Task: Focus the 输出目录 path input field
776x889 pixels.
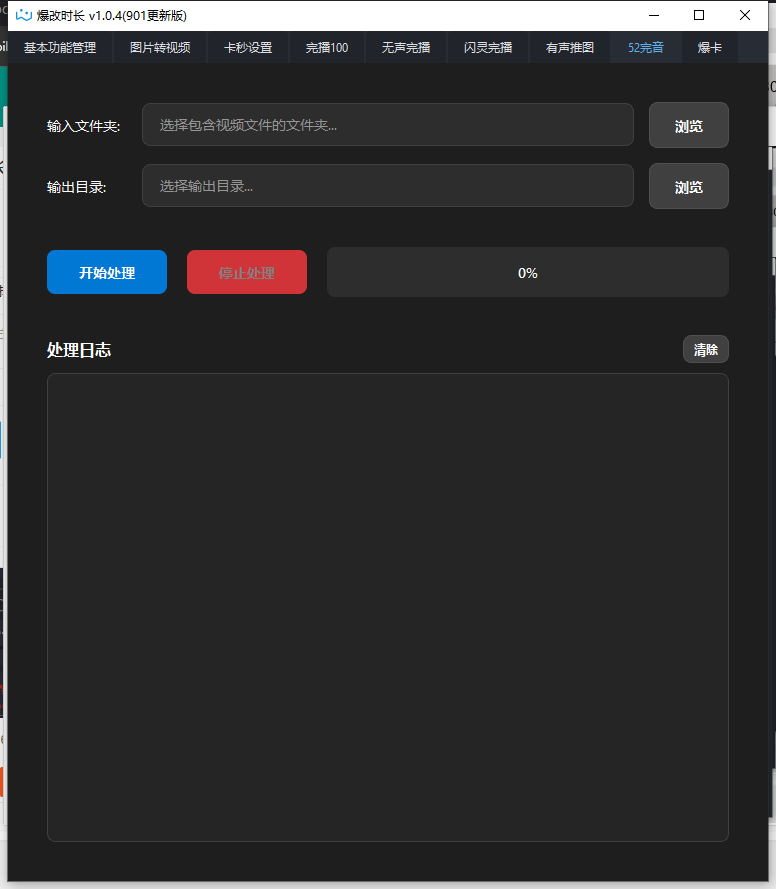Action: tap(388, 186)
